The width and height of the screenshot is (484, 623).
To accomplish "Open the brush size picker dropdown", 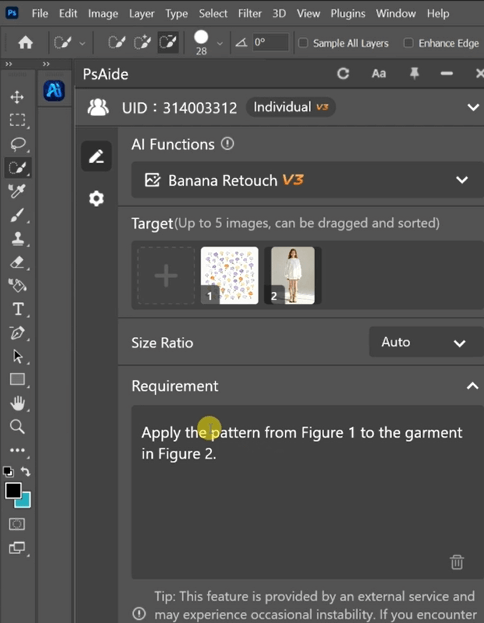I will 220,43.
